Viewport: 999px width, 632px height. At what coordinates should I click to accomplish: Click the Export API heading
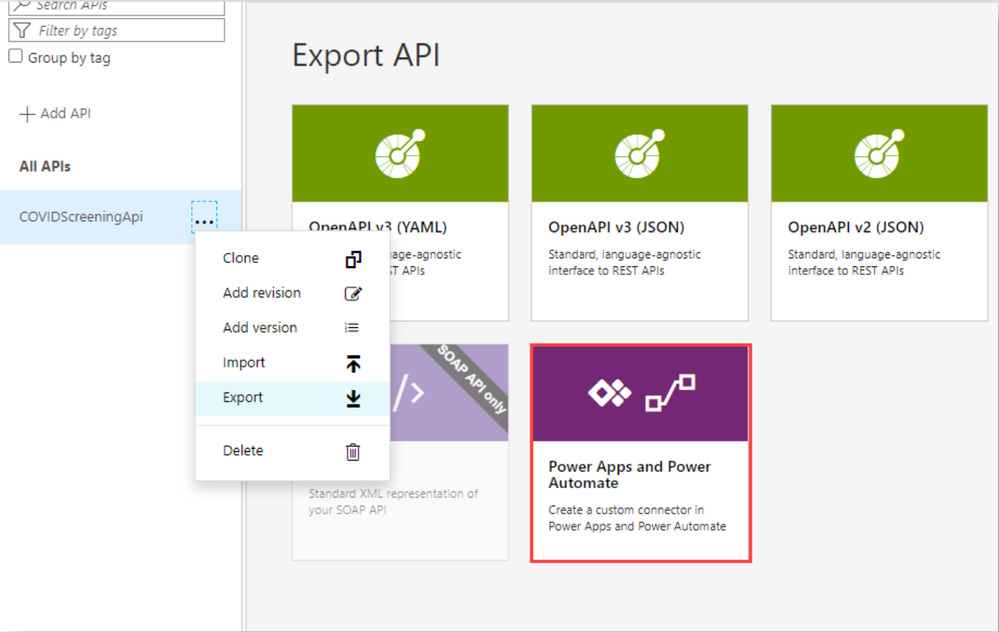point(366,55)
